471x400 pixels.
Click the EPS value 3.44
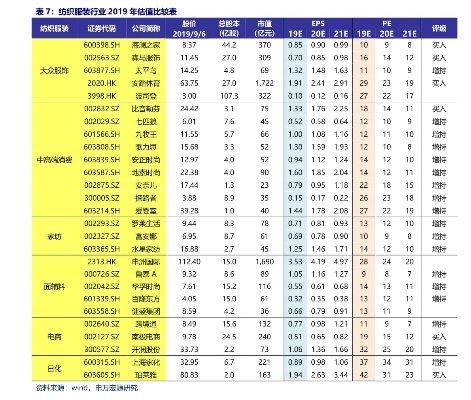[x=341, y=375]
